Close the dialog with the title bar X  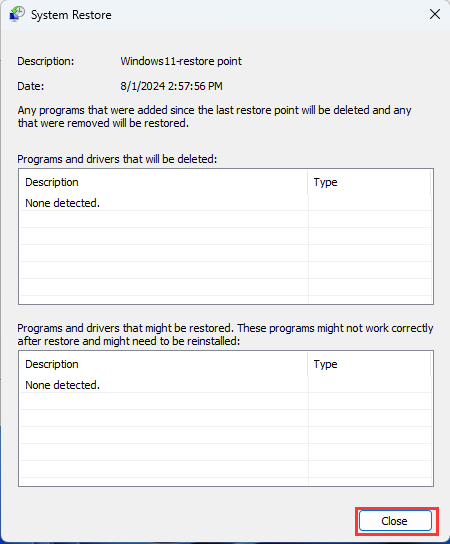click(x=435, y=15)
